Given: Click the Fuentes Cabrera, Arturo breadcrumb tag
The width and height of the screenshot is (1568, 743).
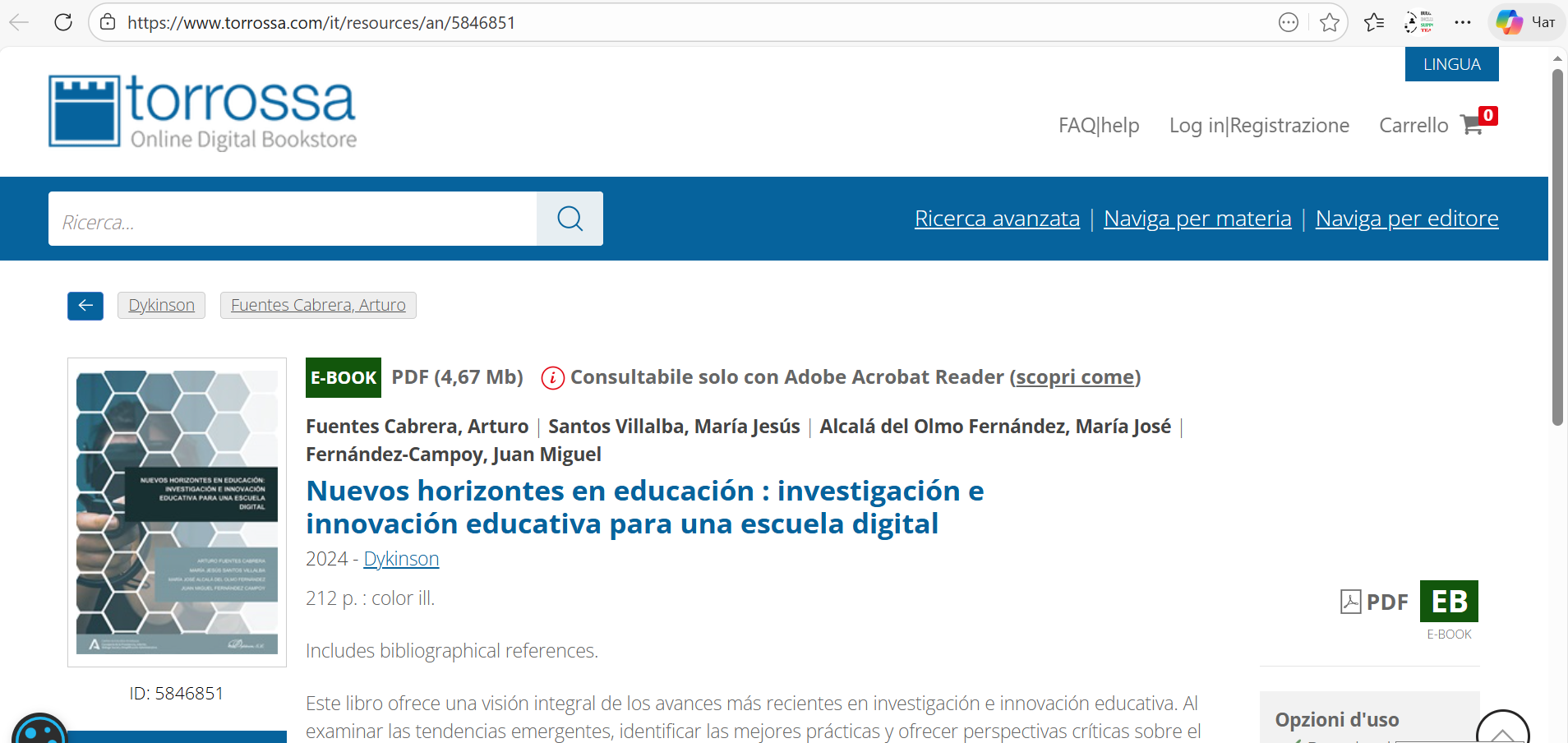Looking at the screenshot, I should point(318,305).
